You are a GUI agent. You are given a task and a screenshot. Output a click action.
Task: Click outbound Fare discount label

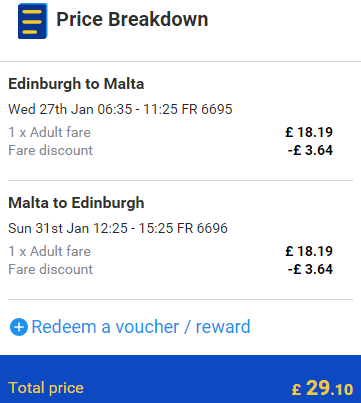tap(50, 150)
